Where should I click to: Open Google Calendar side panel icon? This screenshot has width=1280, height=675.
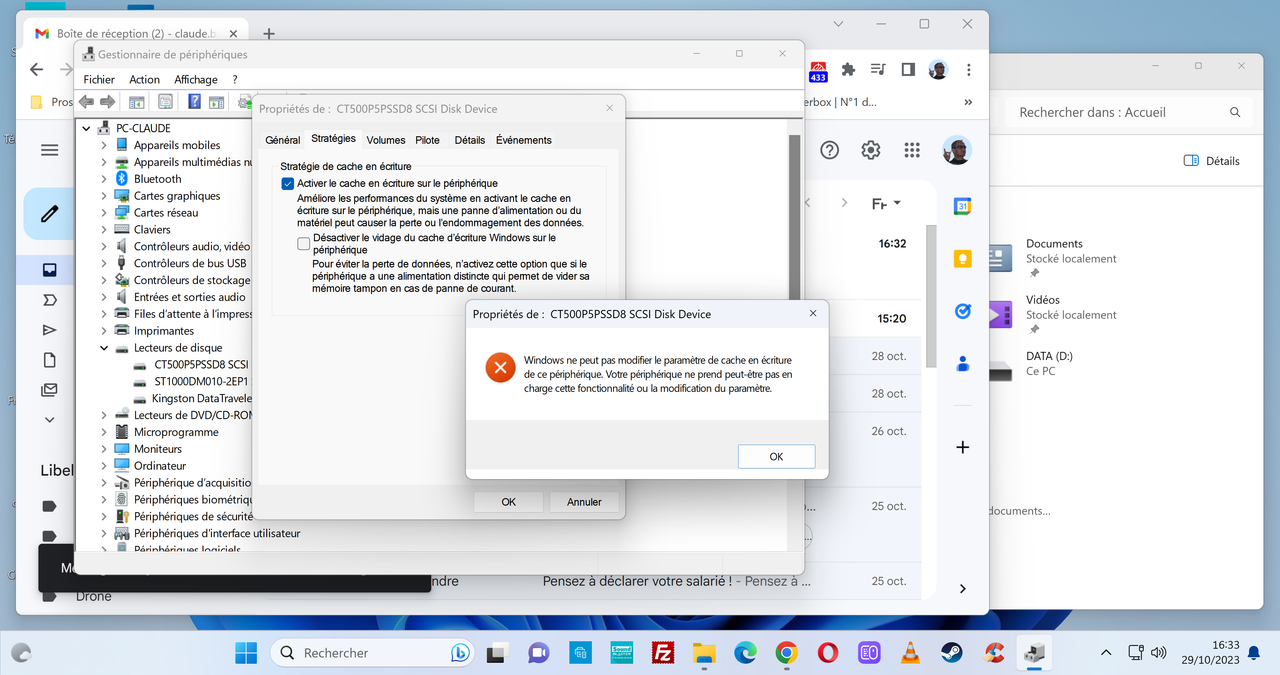(x=963, y=207)
